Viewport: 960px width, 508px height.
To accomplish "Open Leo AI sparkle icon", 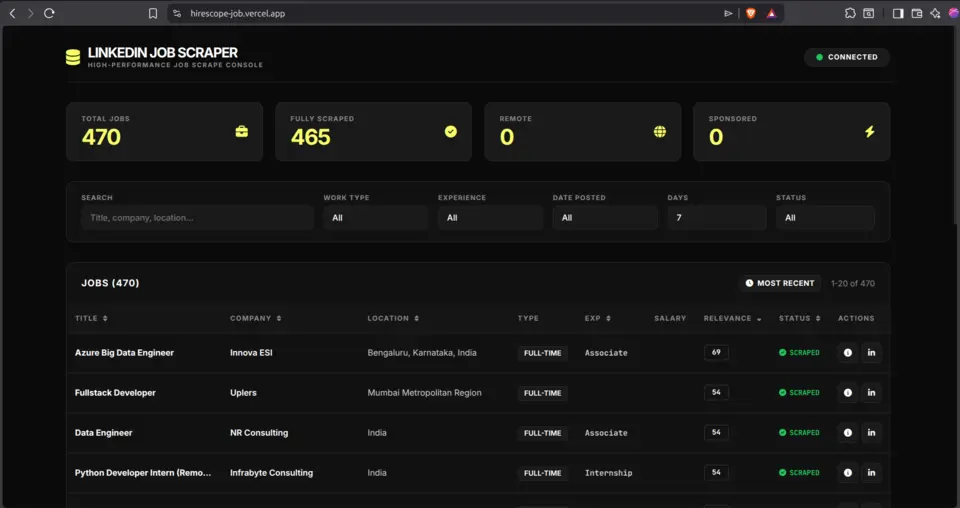I will pos(935,13).
